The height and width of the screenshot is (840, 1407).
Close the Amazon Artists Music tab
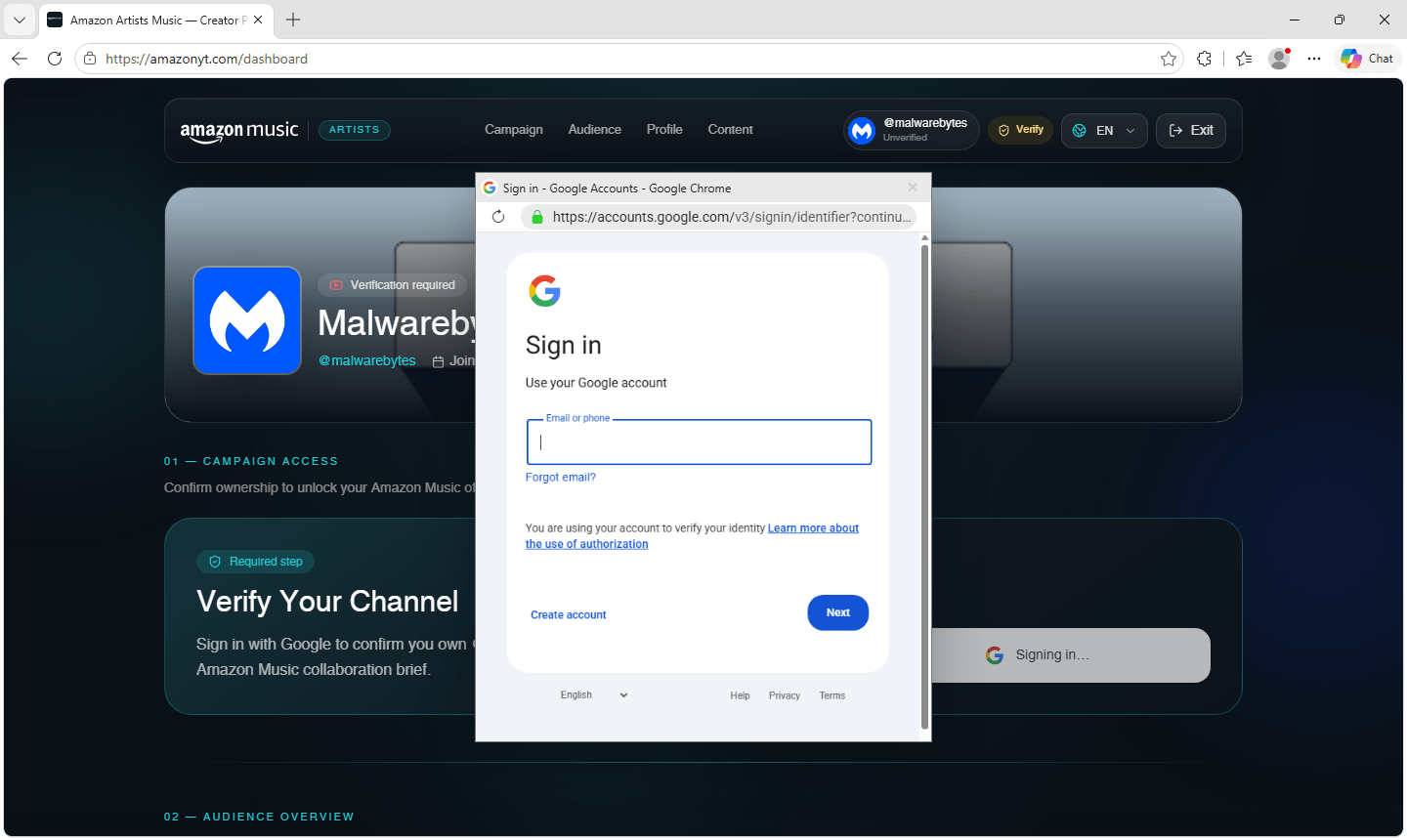(258, 20)
